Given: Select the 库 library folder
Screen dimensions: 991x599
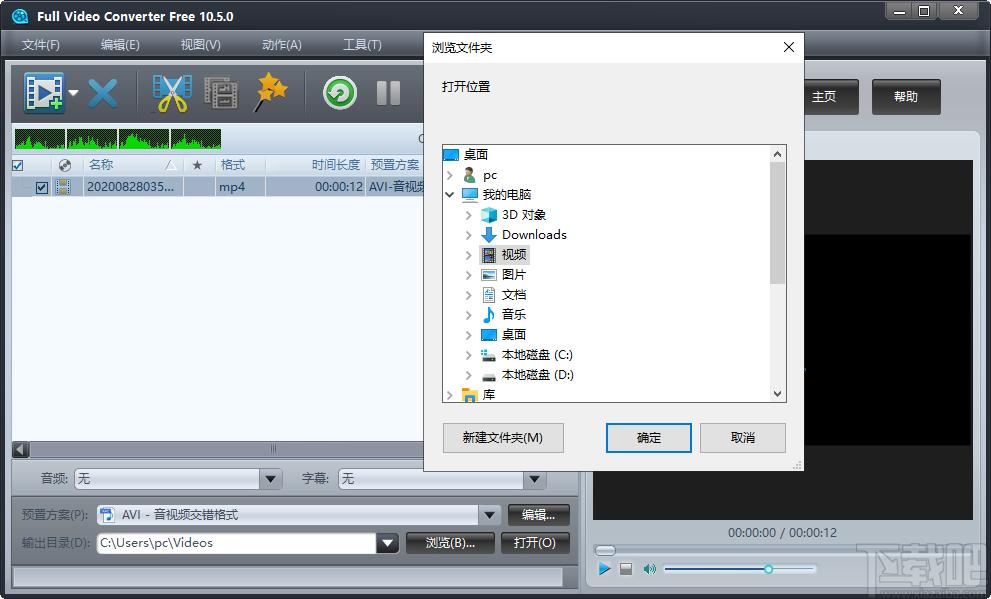Looking at the screenshot, I should click(479, 395).
